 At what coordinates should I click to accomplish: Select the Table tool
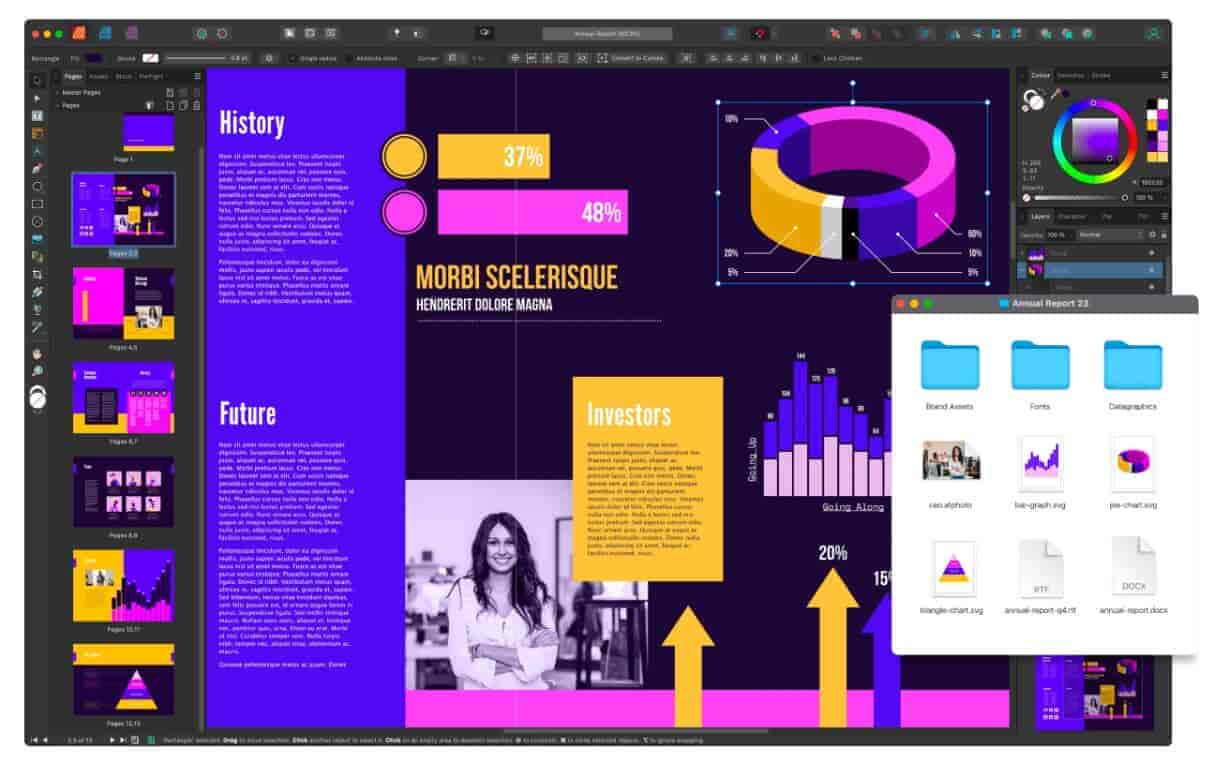(37, 133)
